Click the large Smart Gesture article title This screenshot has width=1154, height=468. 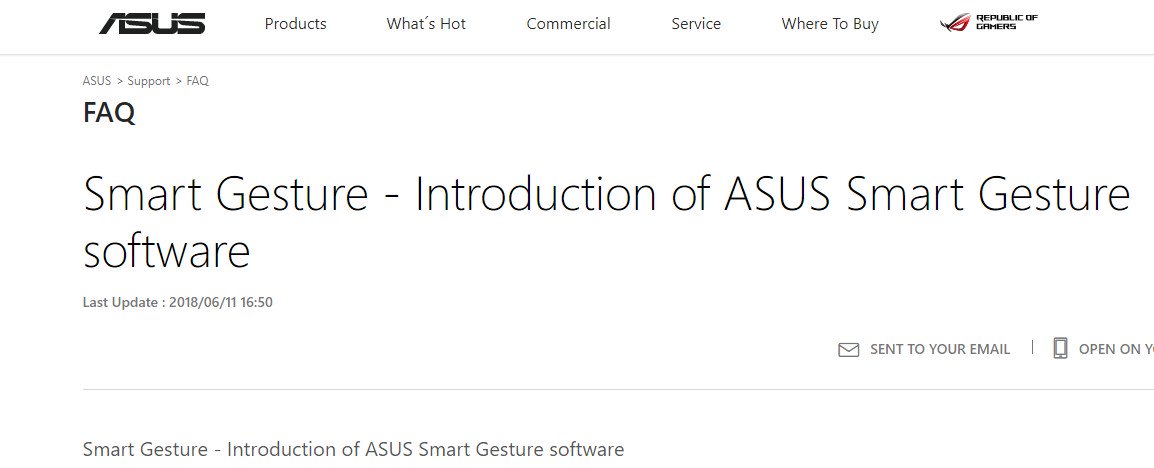coord(606,221)
